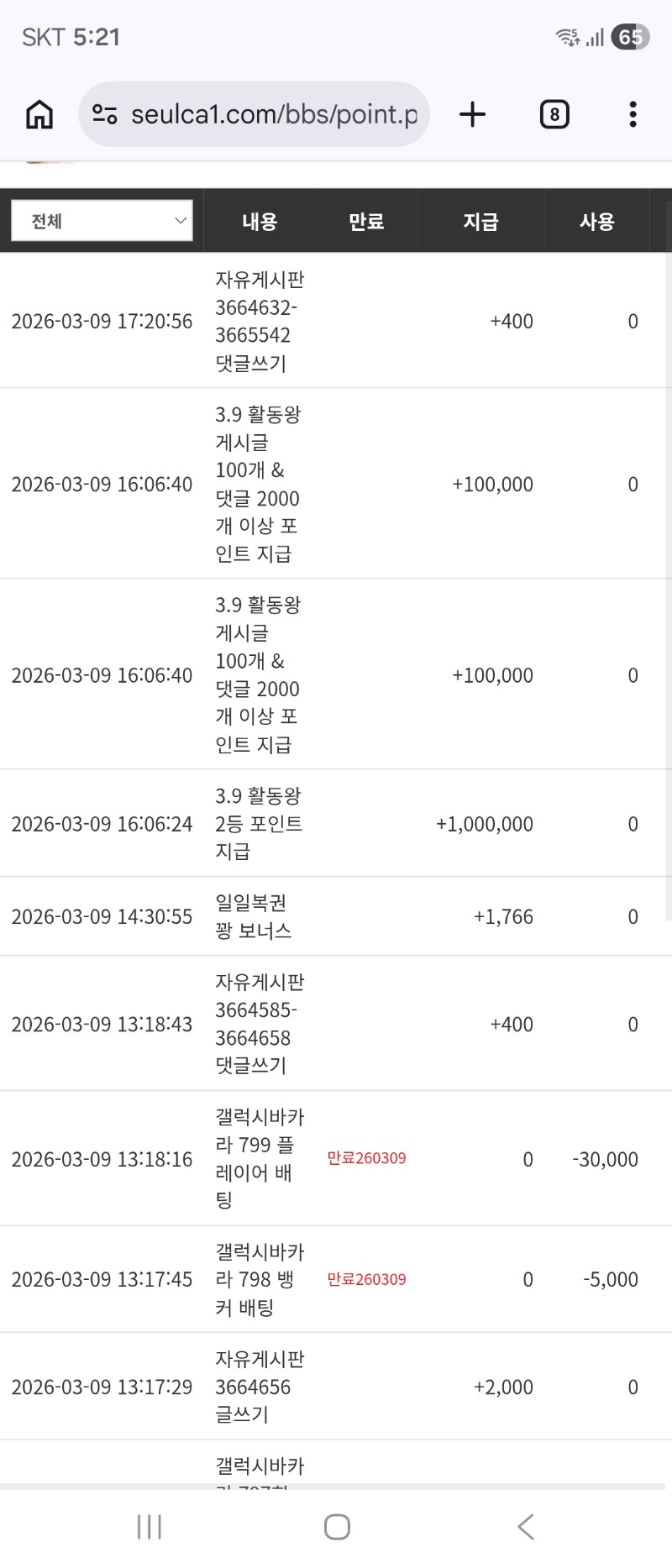Image resolution: width=672 pixels, height=1568 pixels.
Task: Open 3.9 활동왕 2등 포인트 지급 entry
Action: coord(258,823)
